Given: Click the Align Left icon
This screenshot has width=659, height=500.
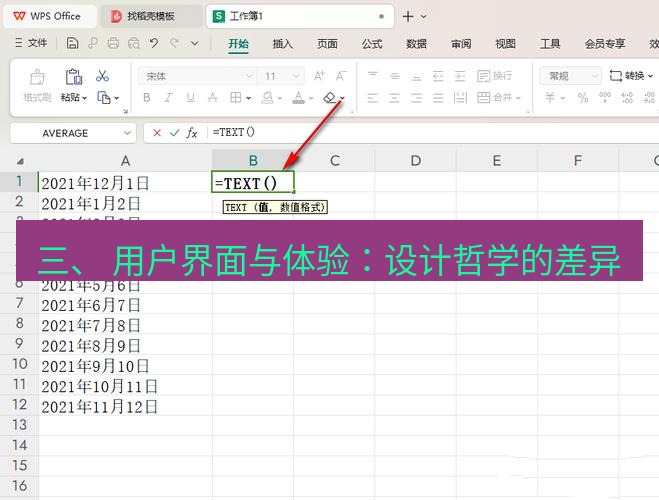Looking at the screenshot, I should pos(372,98).
